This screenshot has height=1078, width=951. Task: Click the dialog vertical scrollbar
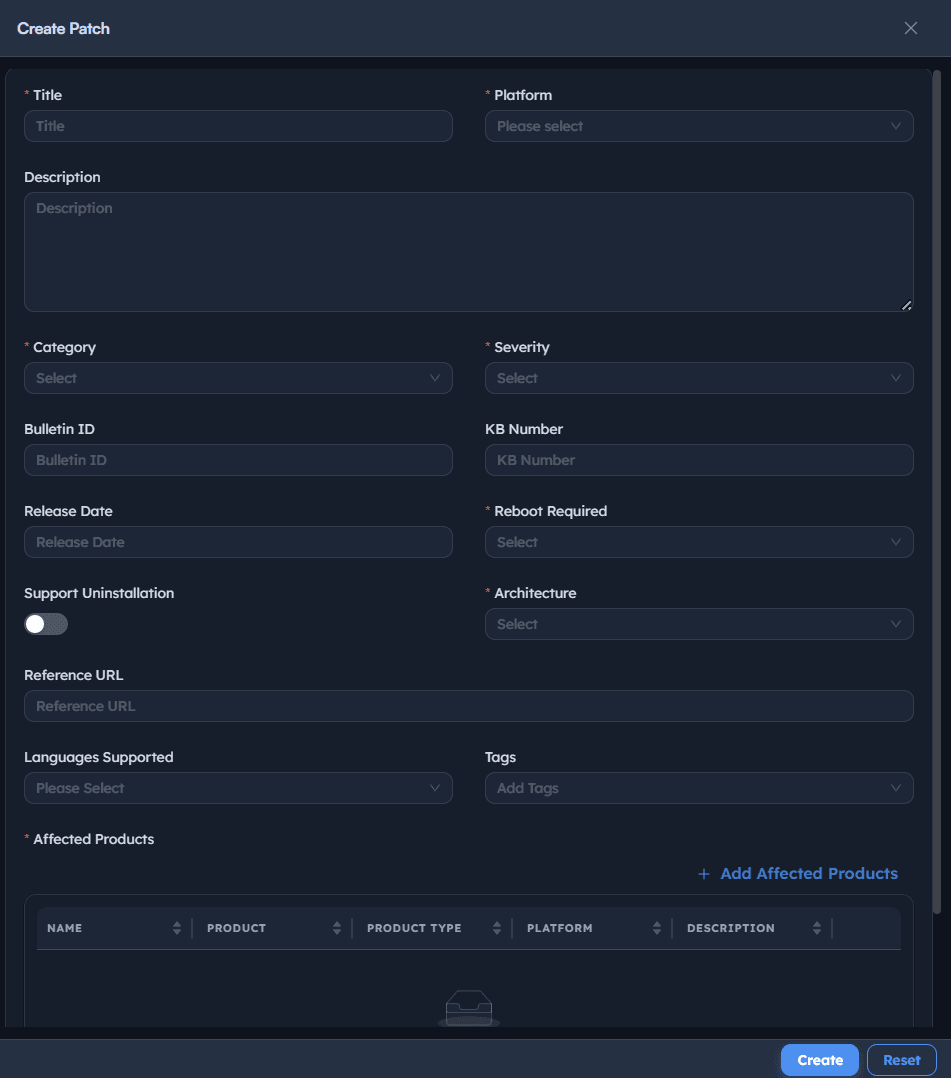pyautogui.click(x=937, y=492)
